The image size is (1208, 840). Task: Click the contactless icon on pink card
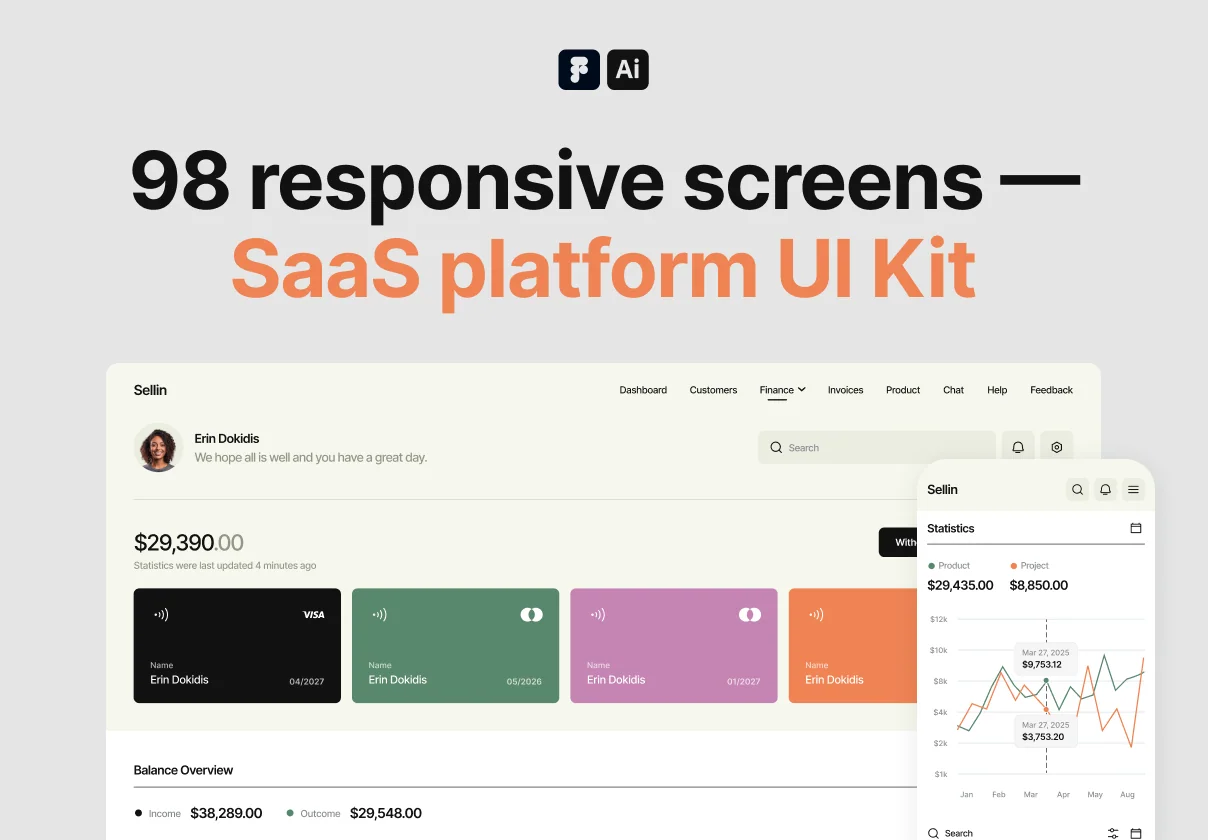coord(598,615)
